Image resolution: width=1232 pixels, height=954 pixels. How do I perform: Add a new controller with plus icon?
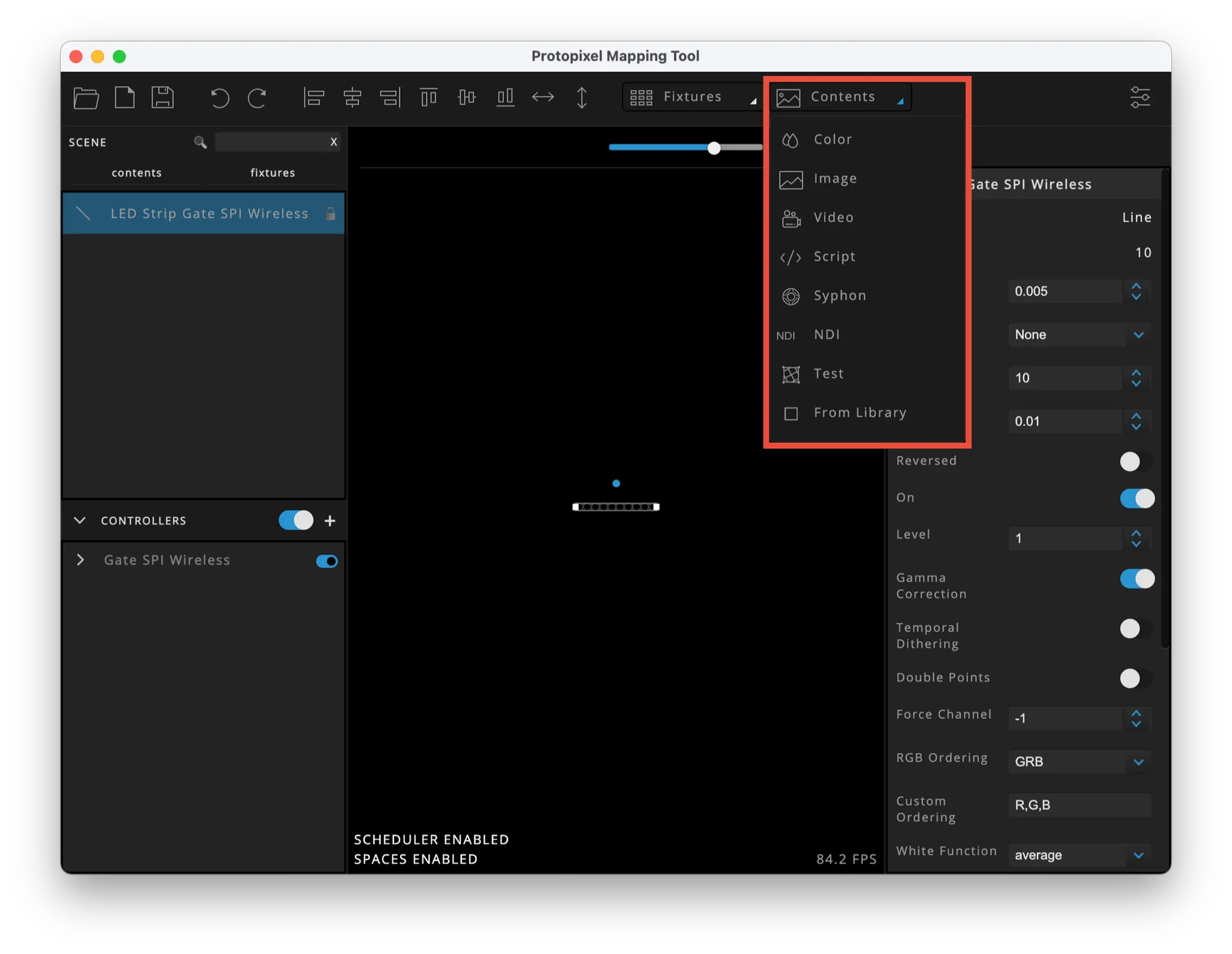(330, 521)
